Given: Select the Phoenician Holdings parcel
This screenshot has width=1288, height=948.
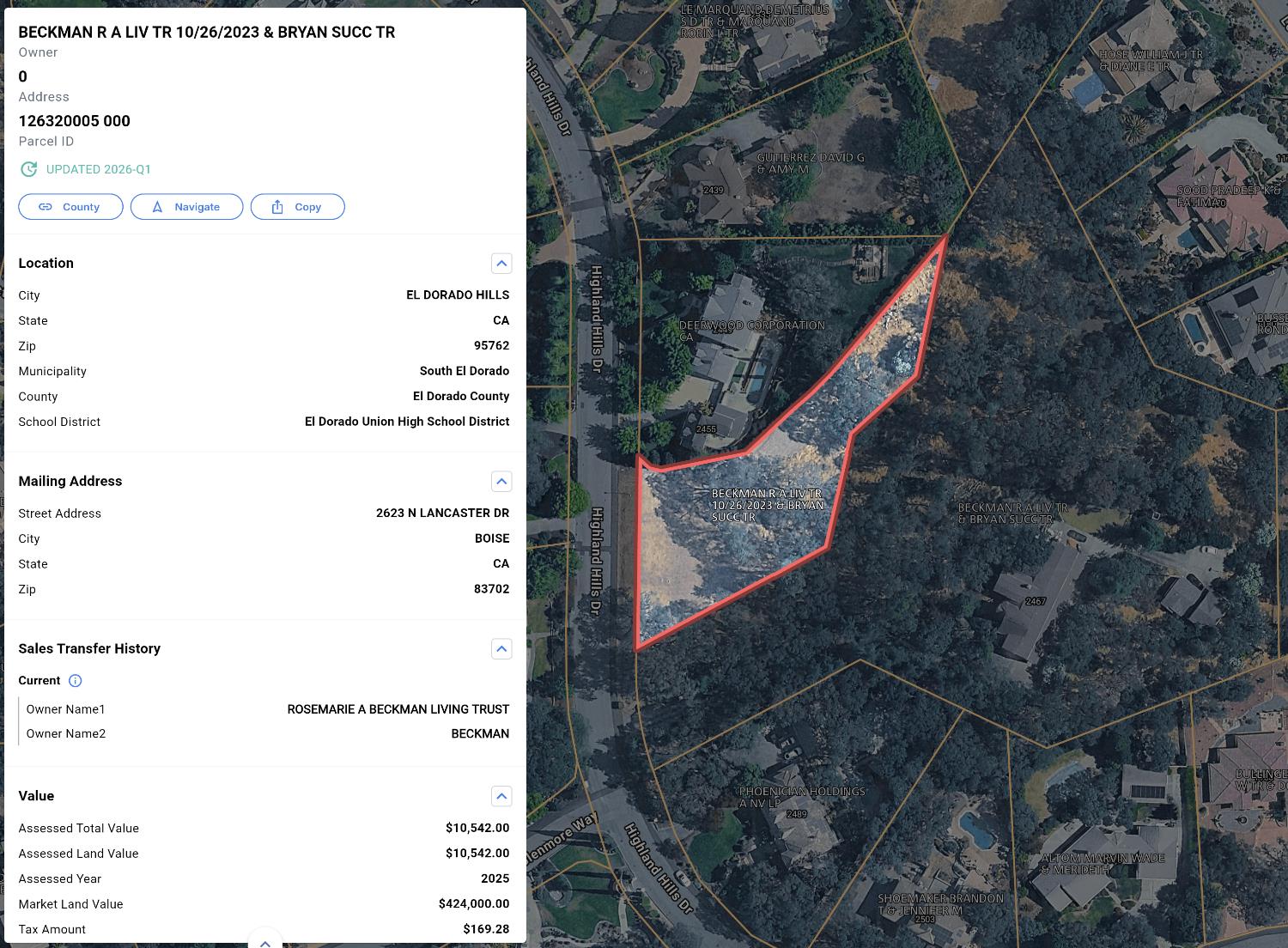Looking at the screenshot, I should pyautogui.click(x=802, y=797).
